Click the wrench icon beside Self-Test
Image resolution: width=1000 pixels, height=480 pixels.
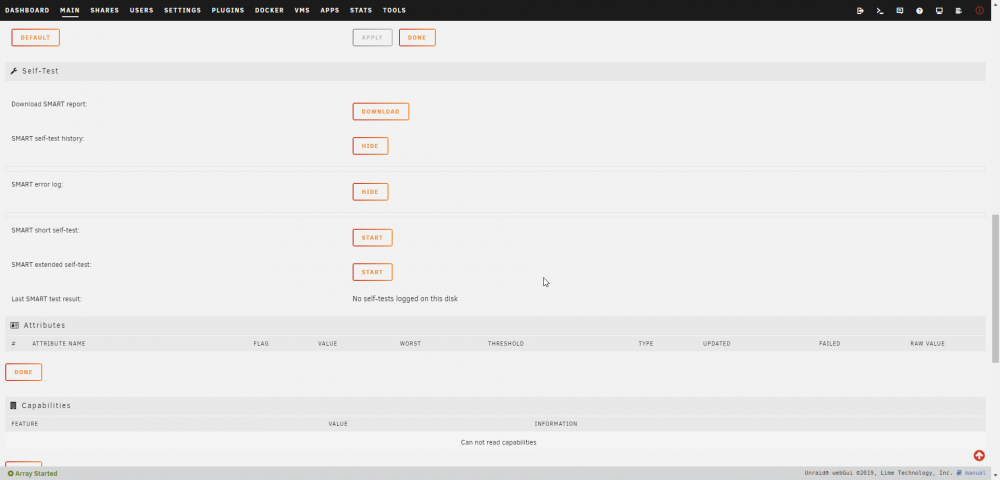14,71
